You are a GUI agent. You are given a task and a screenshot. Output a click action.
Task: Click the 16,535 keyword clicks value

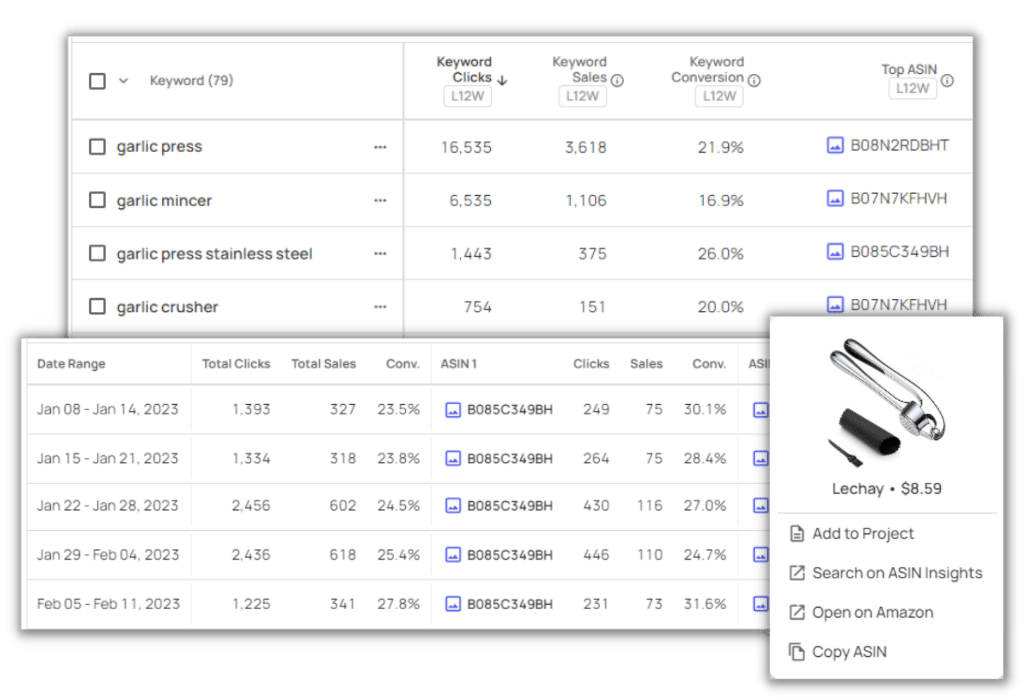pos(466,148)
